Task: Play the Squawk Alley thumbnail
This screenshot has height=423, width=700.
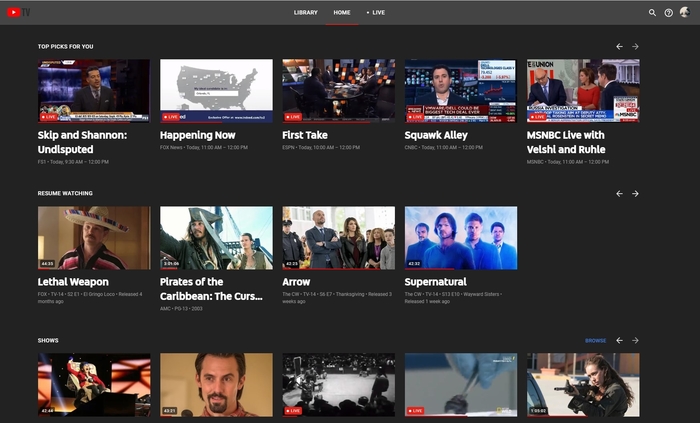Action: (x=461, y=91)
